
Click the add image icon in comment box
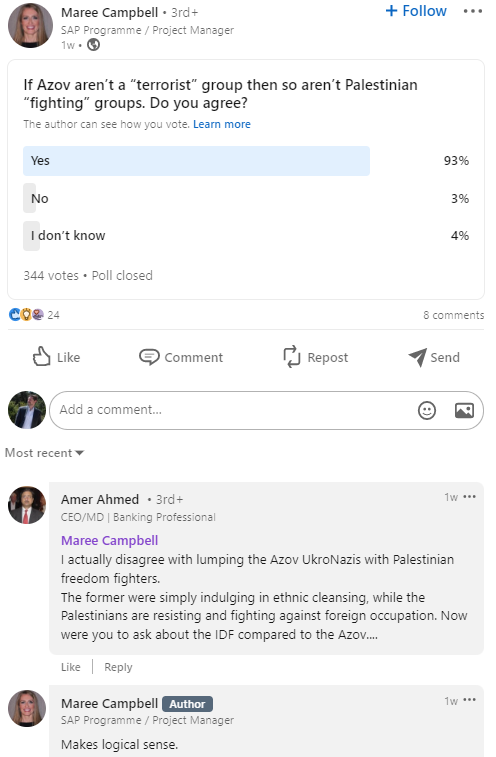click(x=464, y=410)
